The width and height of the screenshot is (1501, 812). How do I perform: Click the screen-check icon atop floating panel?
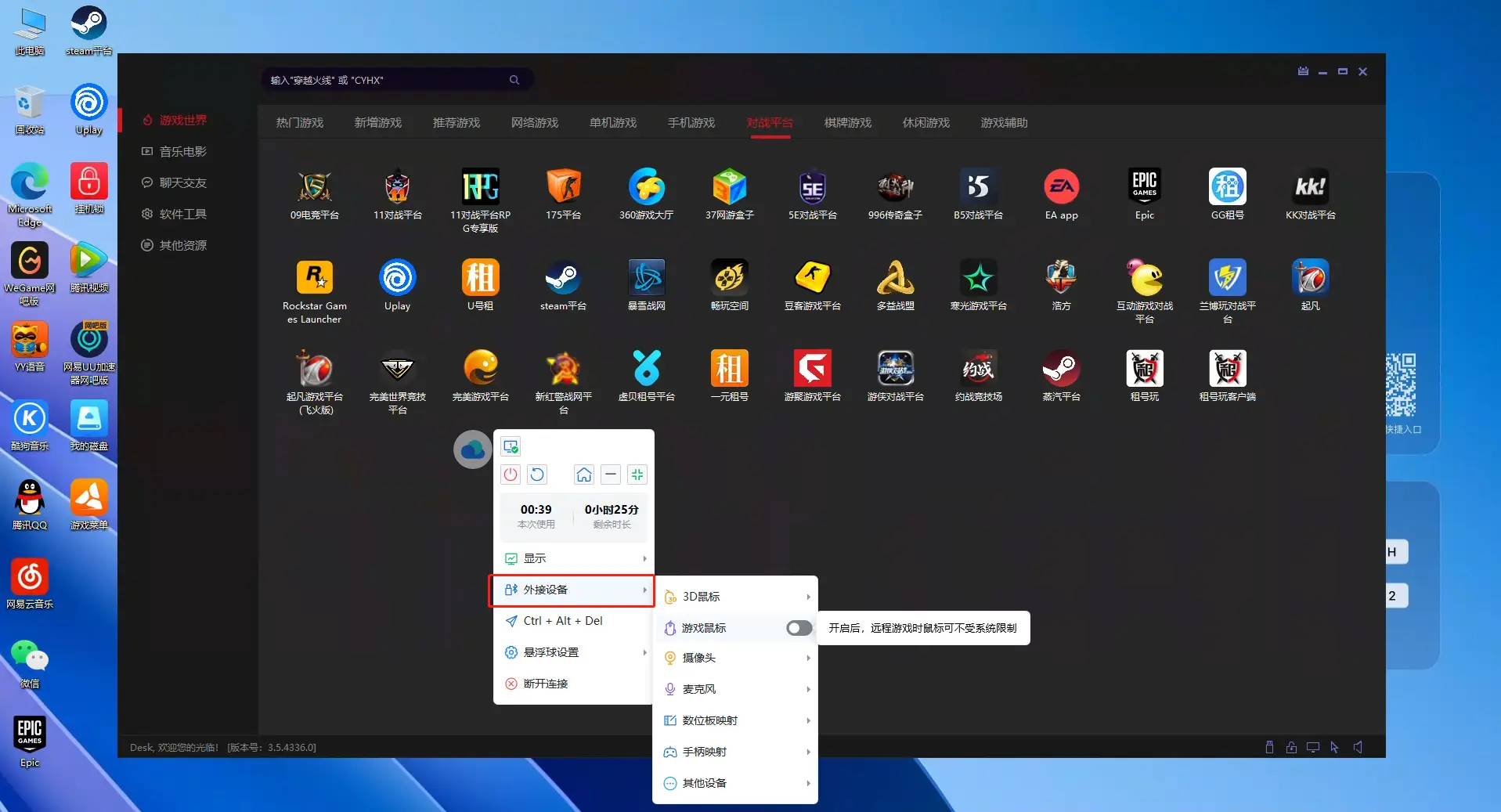(x=511, y=447)
